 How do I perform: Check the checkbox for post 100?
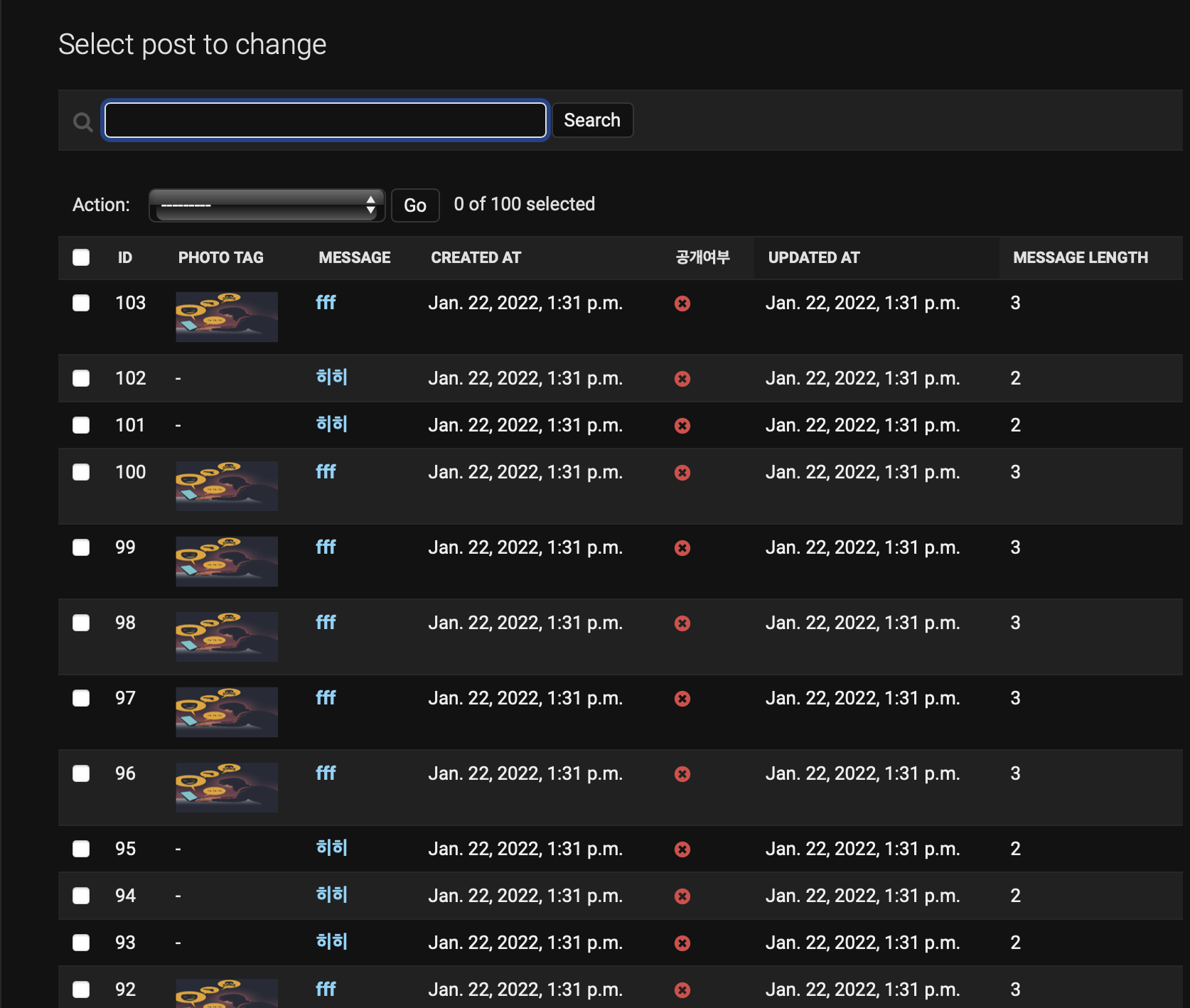(81, 472)
